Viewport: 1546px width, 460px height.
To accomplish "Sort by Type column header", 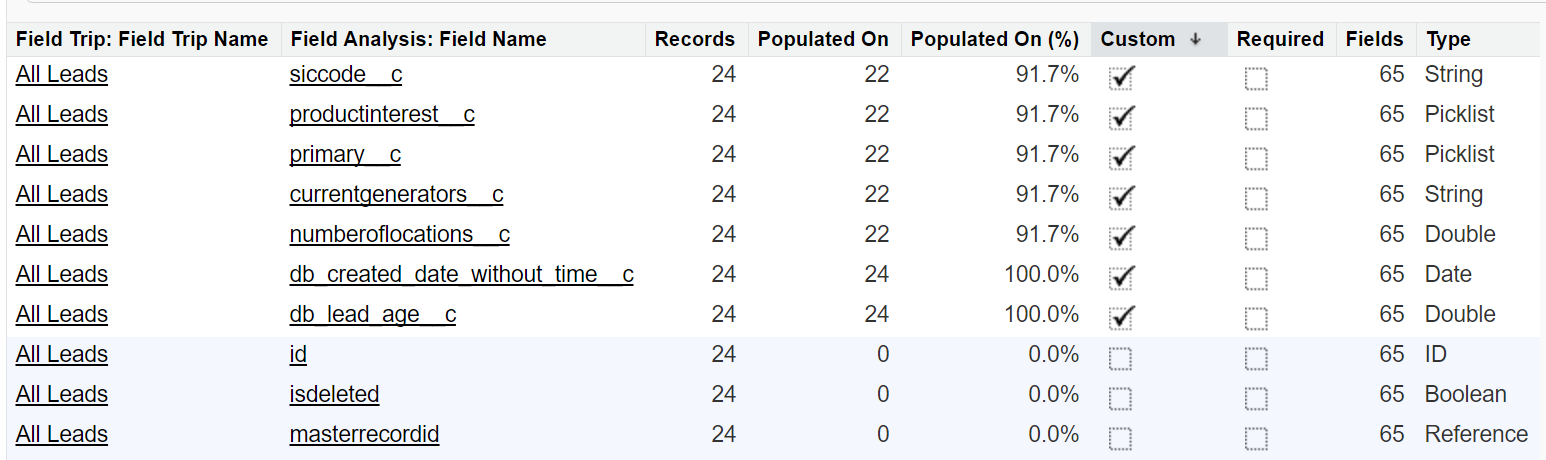I will (1448, 40).
